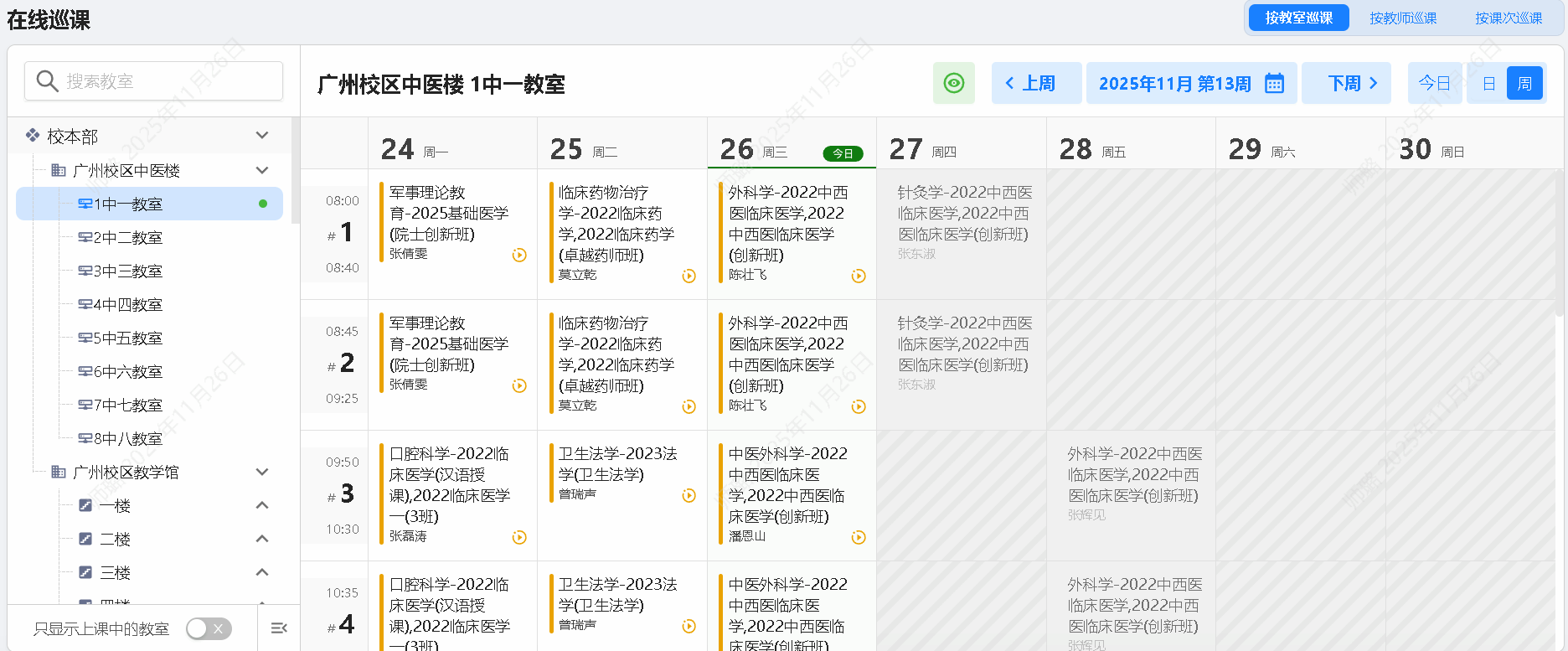Click the search magnifier icon
This screenshot has width=1568, height=651.
point(47,81)
